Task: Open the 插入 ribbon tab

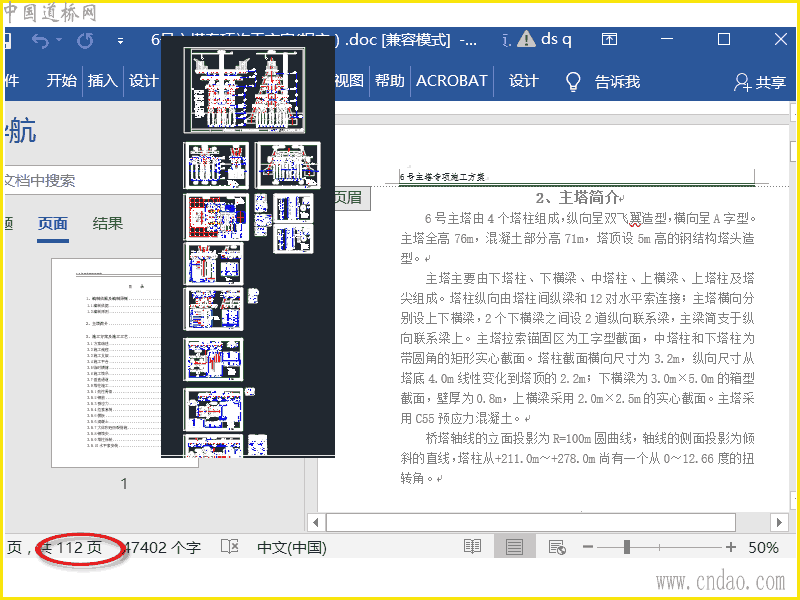Action: coord(103,81)
